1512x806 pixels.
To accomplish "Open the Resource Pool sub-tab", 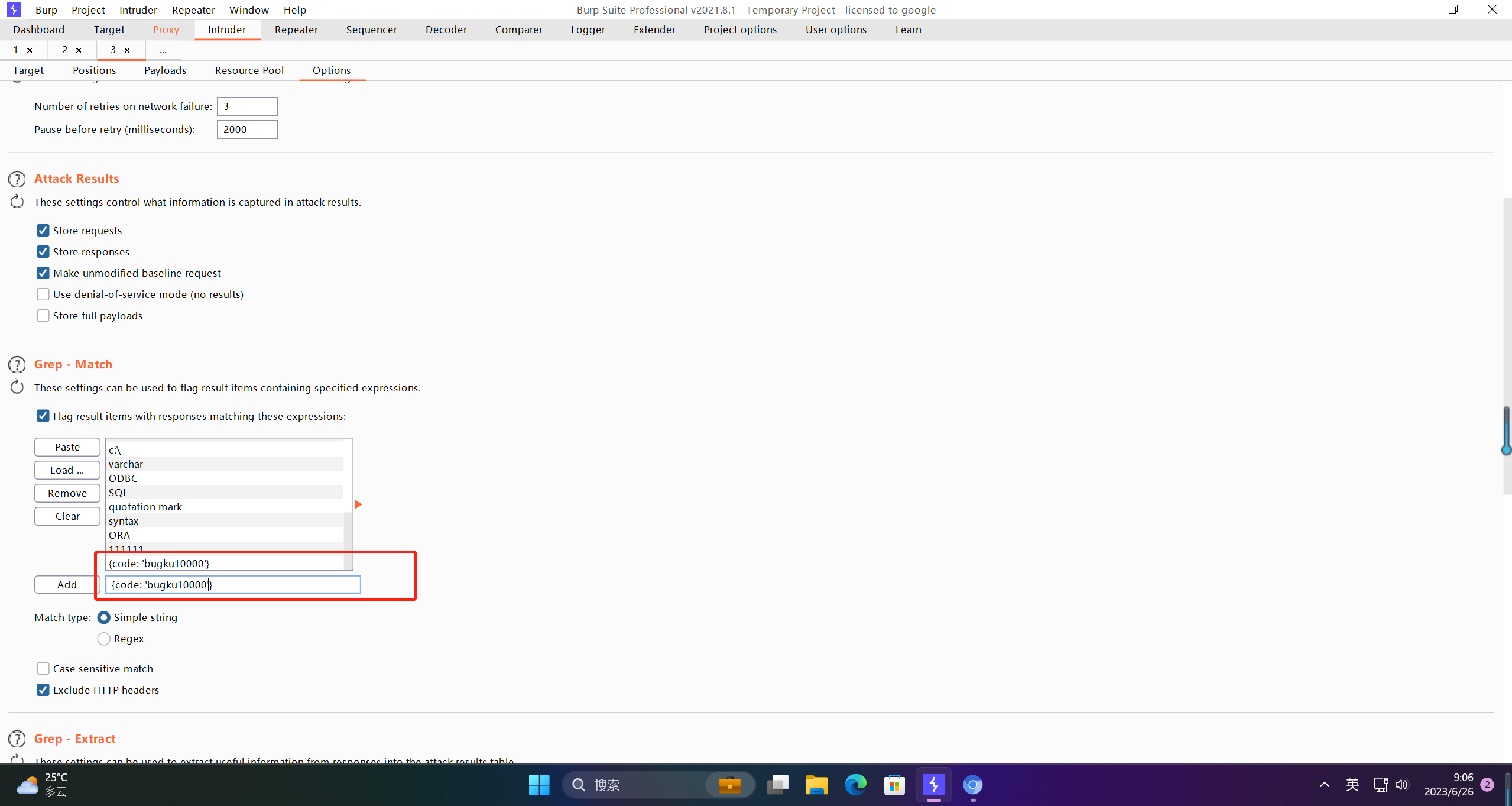I will point(249,70).
